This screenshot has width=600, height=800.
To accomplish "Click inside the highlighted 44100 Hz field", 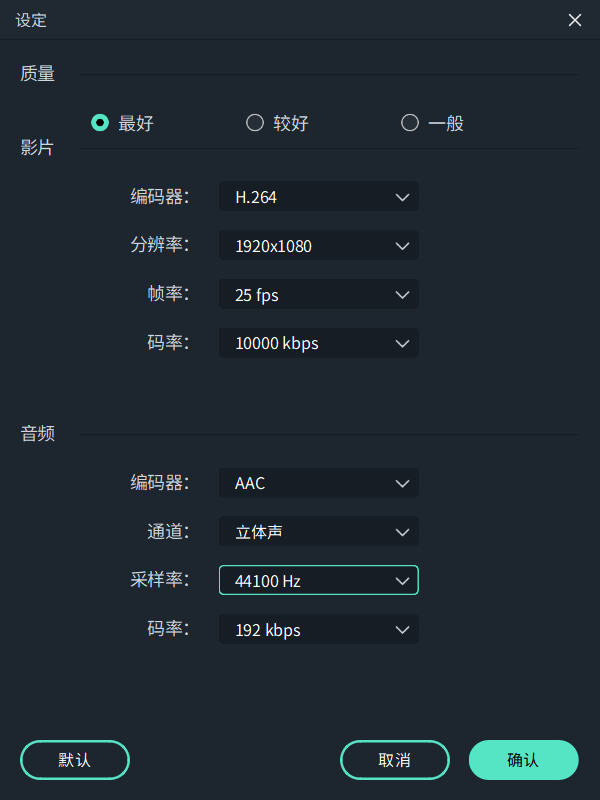I will click(300, 580).
